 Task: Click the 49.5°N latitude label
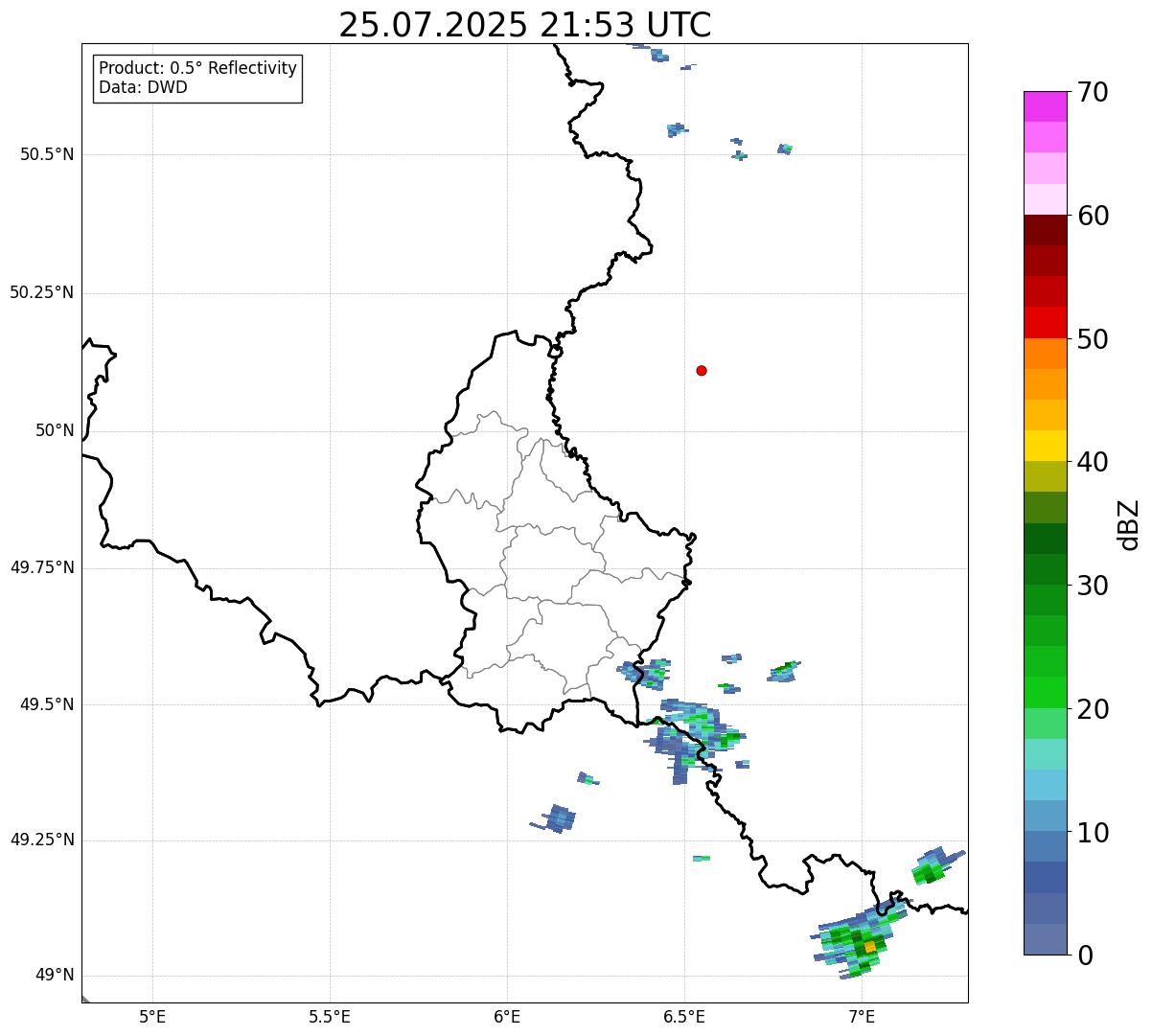pyautogui.click(x=47, y=704)
